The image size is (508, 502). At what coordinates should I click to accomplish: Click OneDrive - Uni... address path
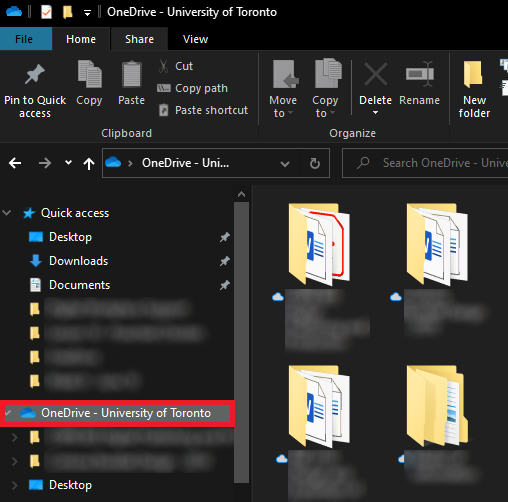click(x=185, y=163)
